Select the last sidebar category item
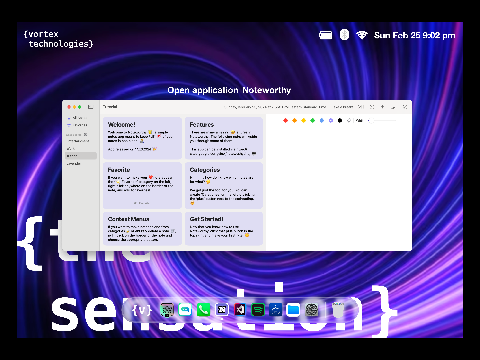This screenshot has height=360, width=480. [74, 164]
